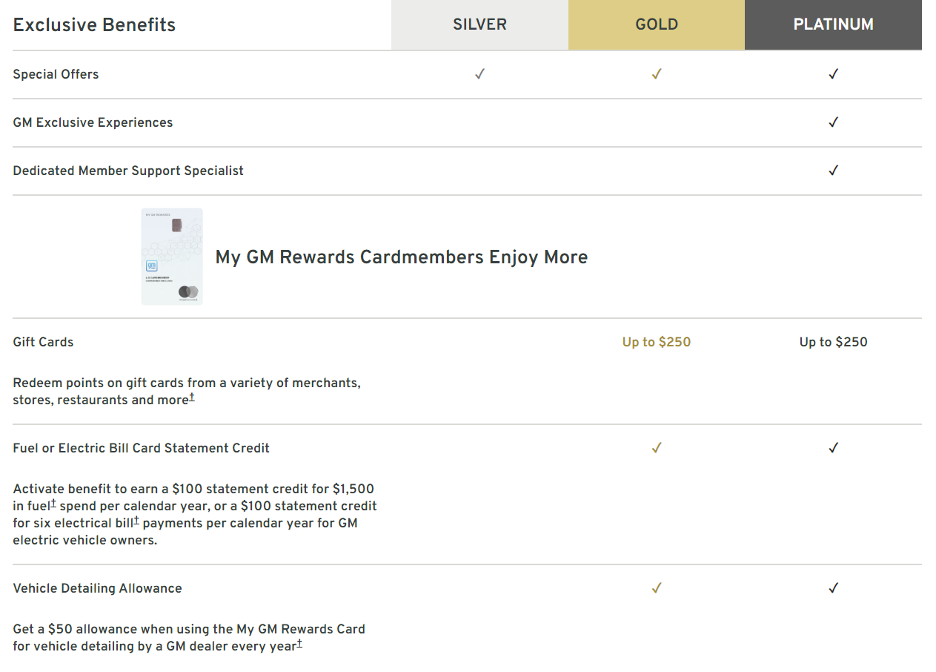The image size is (936, 672).
Task: Click the Gold 'Up to $250' gift card value
Action: tap(656, 342)
